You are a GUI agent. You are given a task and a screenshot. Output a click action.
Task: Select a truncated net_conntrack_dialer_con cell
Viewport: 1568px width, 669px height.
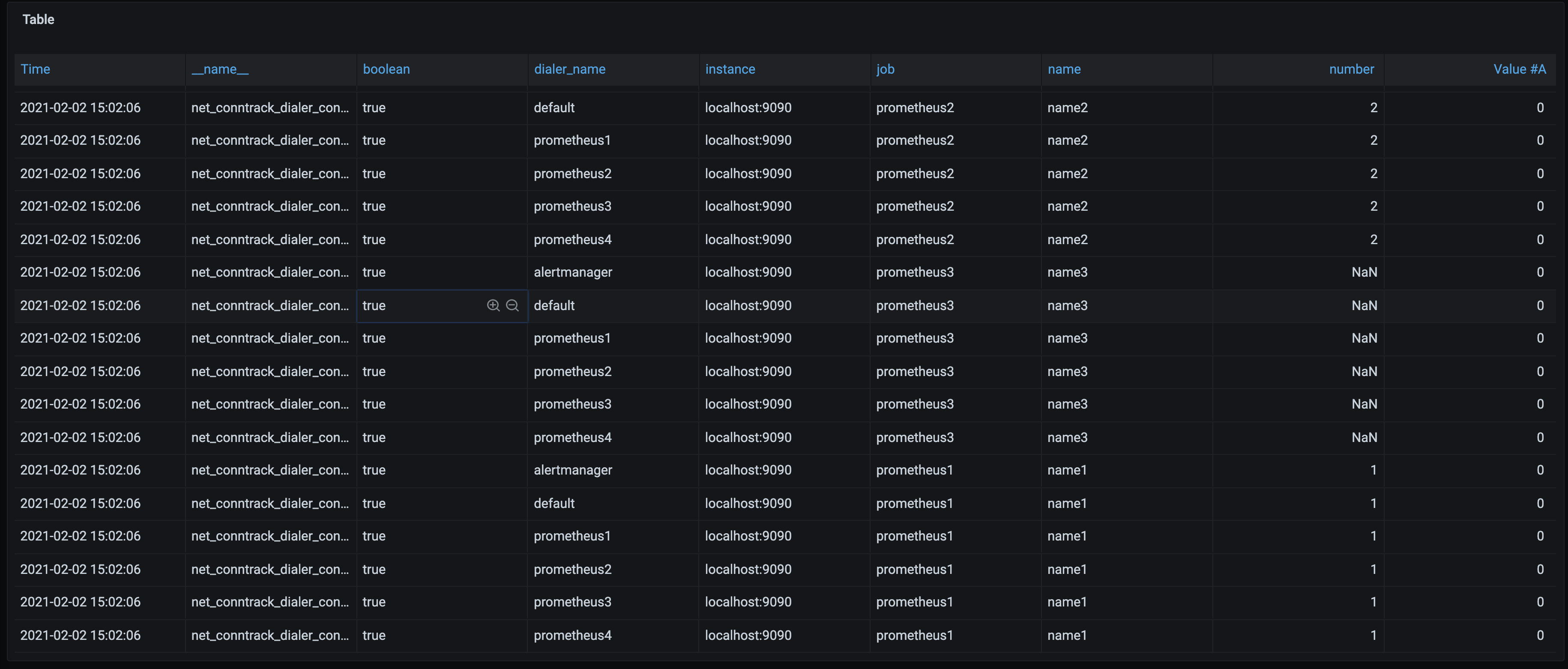[270, 107]
